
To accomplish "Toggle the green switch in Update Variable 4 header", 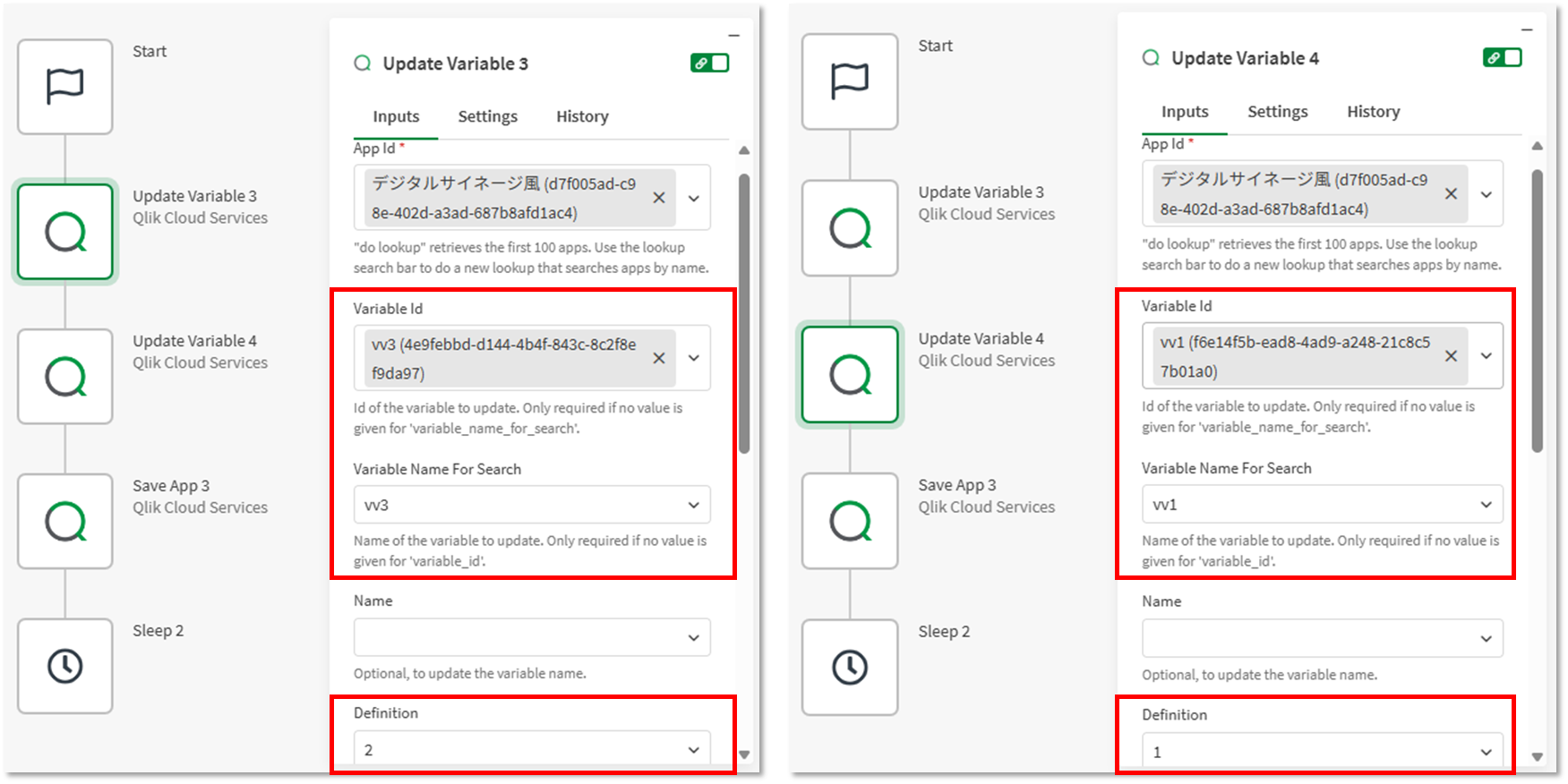I will tap(1502, 57).
